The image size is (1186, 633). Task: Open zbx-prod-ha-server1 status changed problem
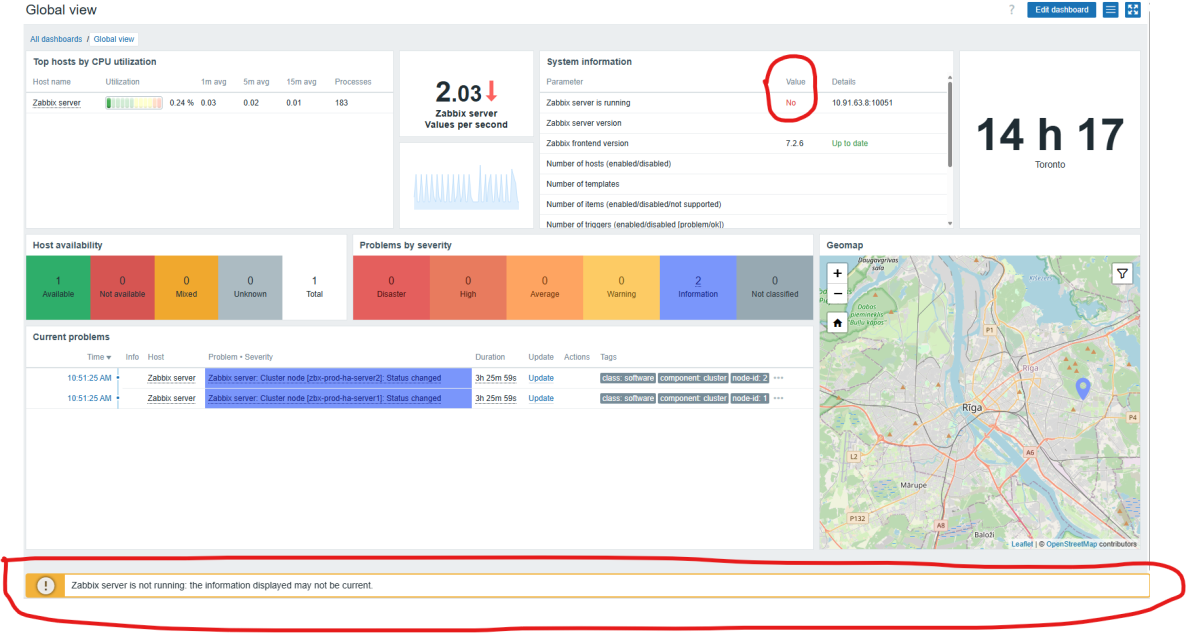[x=324, y=398]
